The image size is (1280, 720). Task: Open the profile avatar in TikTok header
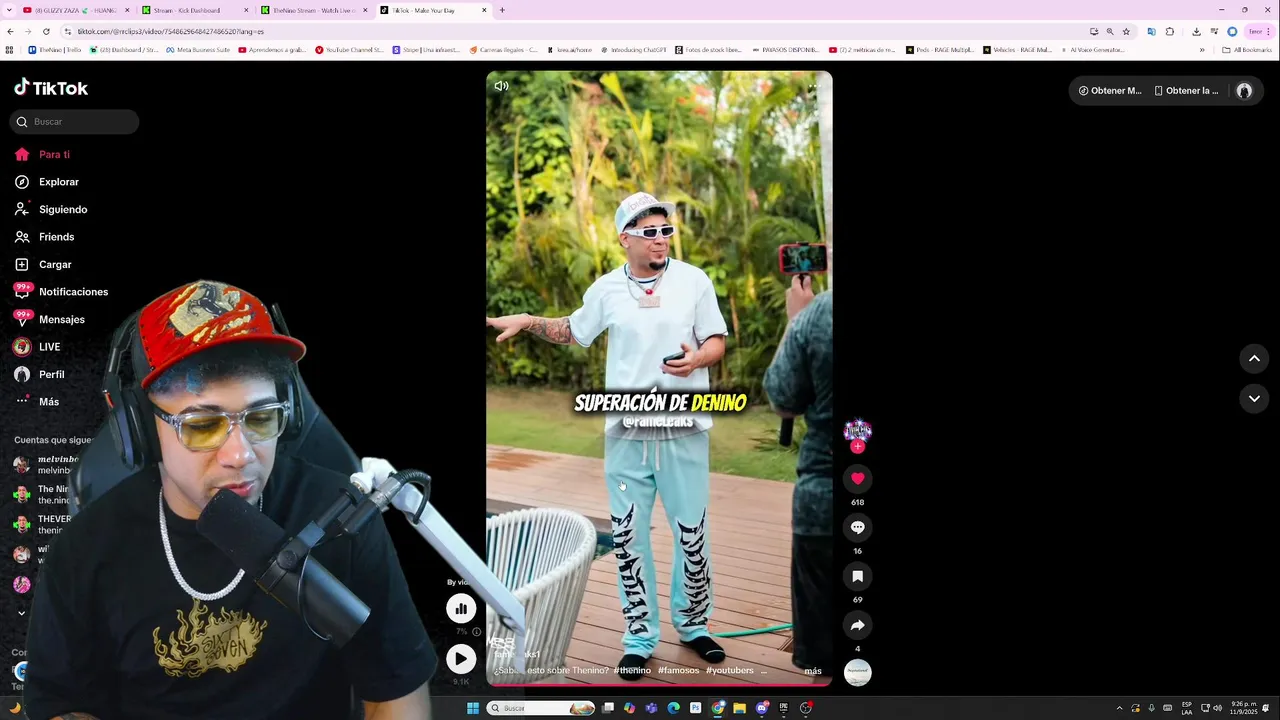pos(1244,91)
